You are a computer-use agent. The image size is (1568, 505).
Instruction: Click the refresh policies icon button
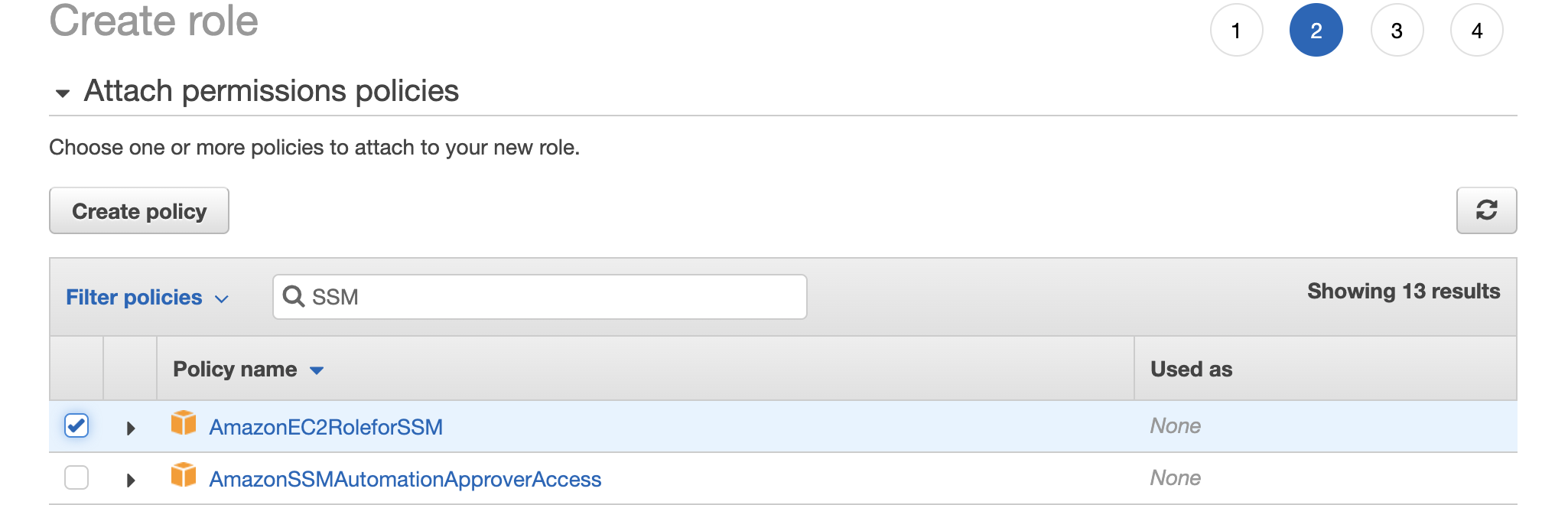tap(1486, 210)
